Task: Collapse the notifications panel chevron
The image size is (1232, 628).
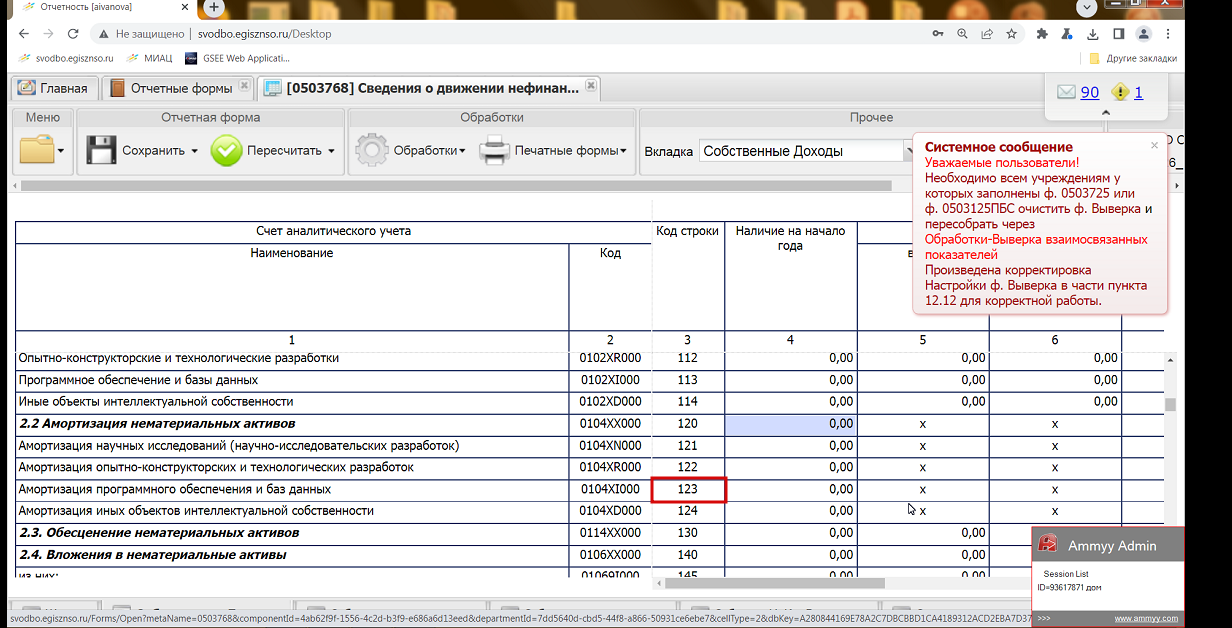Action: coord(1105,113)
